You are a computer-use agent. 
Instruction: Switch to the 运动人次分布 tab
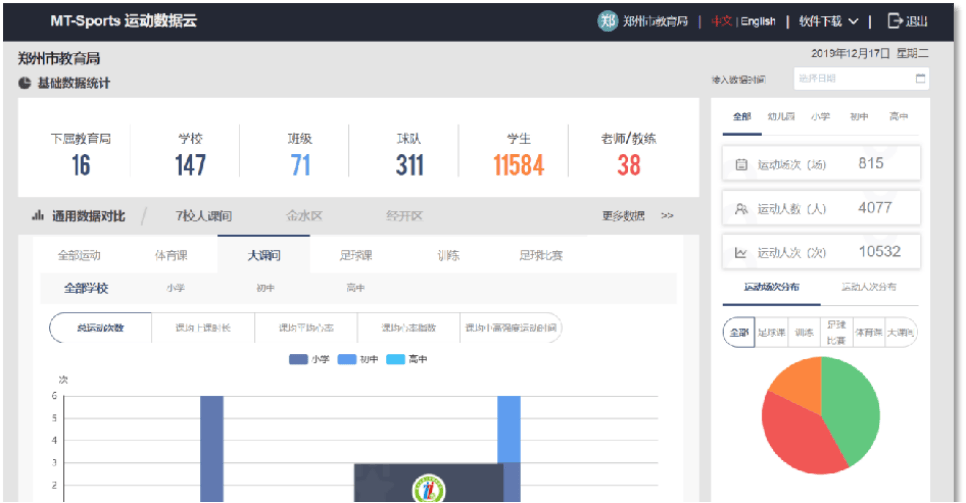point(868,287)
